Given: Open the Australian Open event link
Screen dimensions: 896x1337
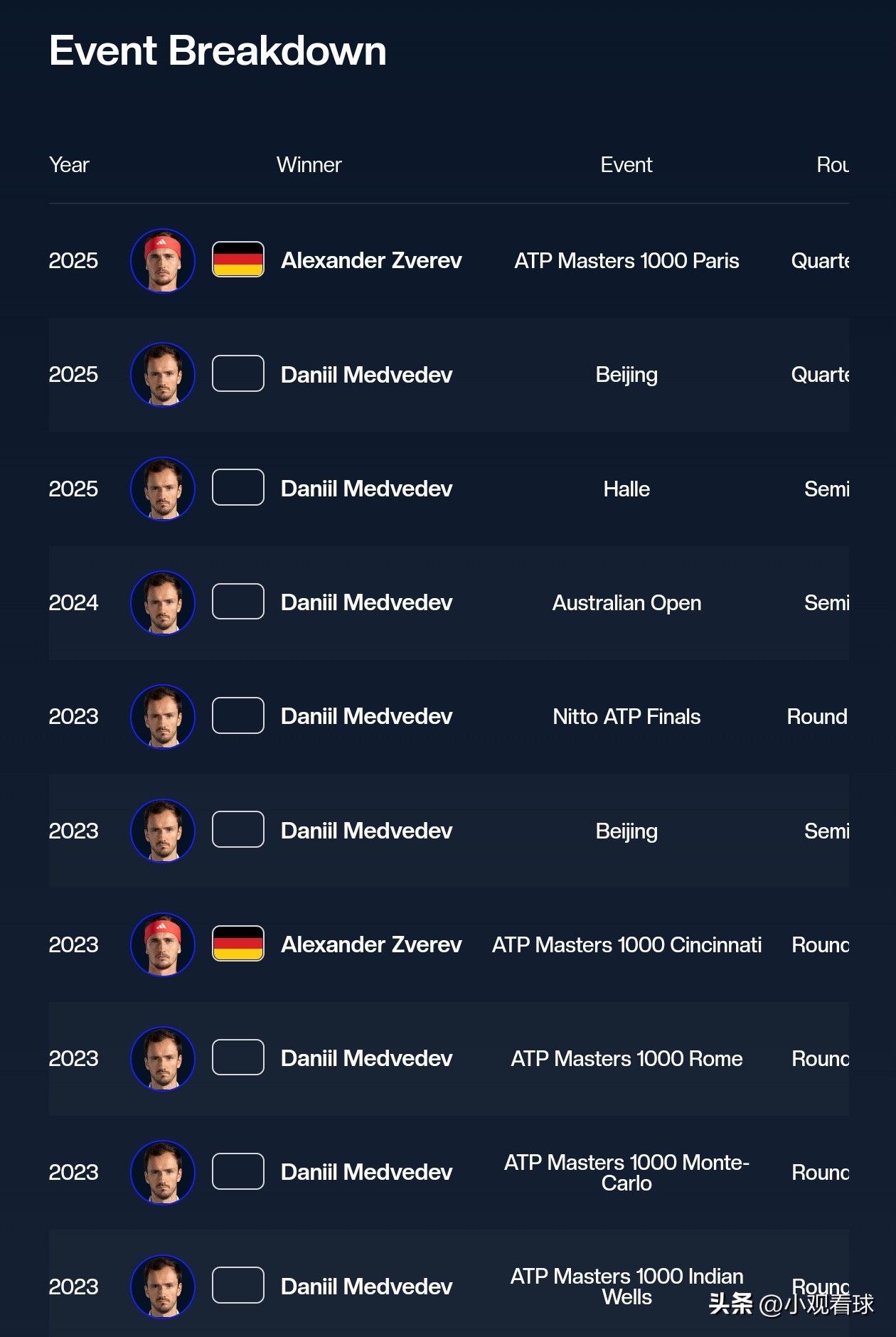Looking at the screenshot, I should (626, 603).
